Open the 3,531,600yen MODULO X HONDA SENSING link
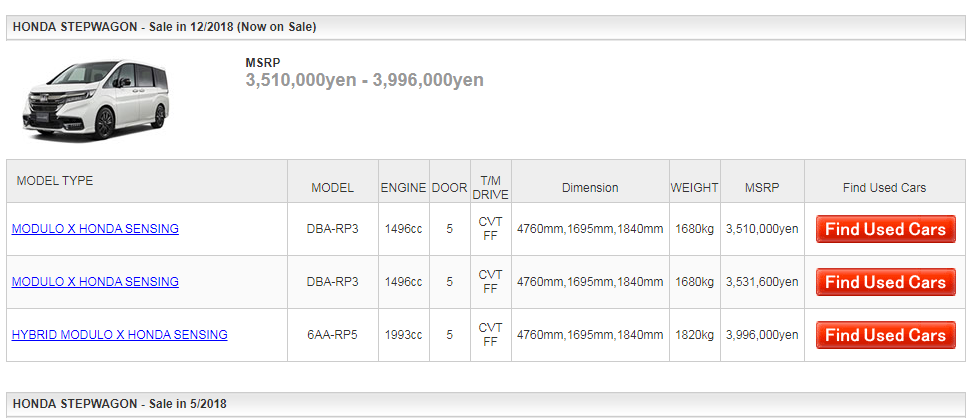Viewport: 974px width, 420px height. point(95,281)
